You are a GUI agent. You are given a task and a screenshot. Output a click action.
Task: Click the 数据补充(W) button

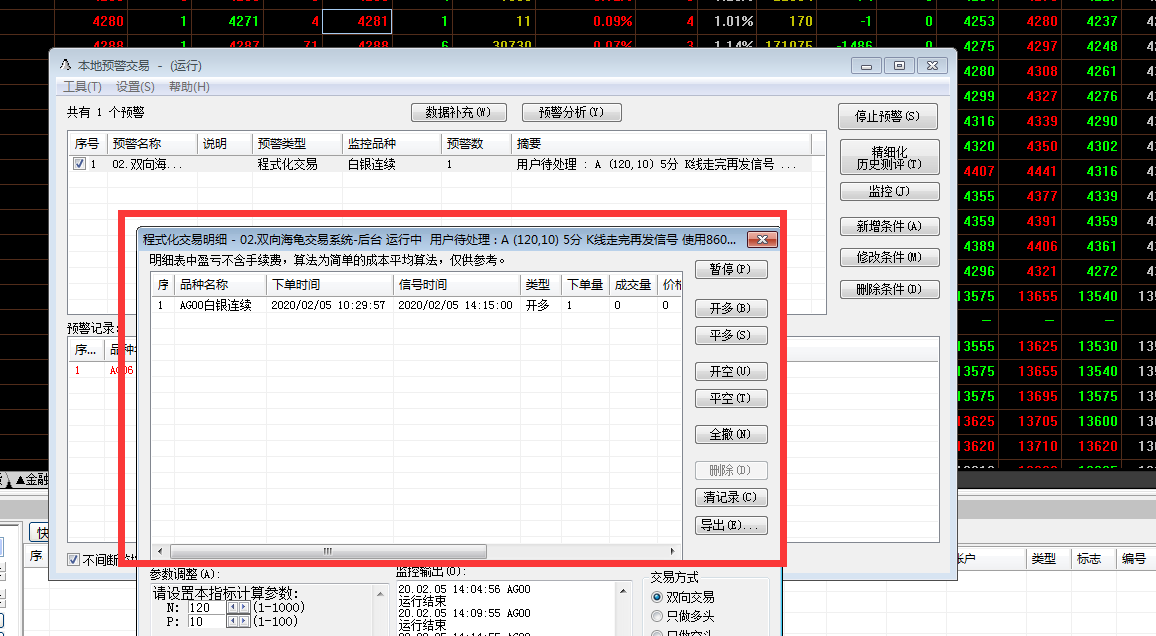pos(459,113)
